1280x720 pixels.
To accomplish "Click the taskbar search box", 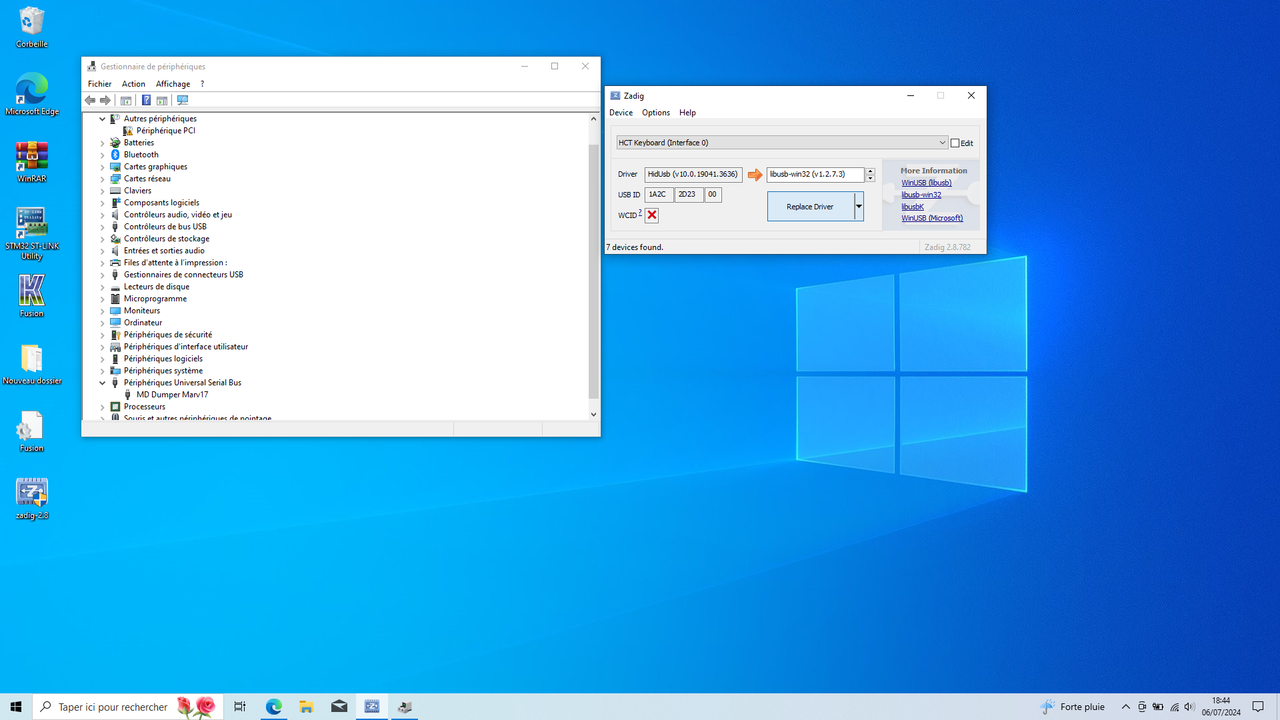I will point(128,707).
